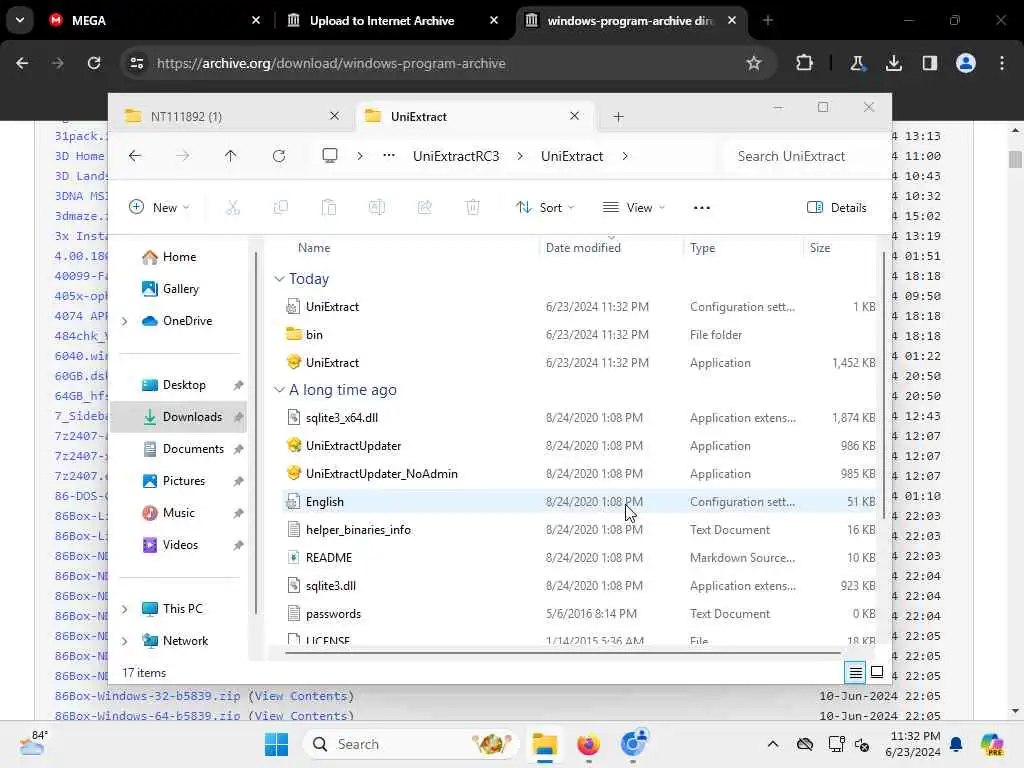The image size is (1024, 768).
Task: Click the This PC monitor icon in address bar
Action: 330,156
